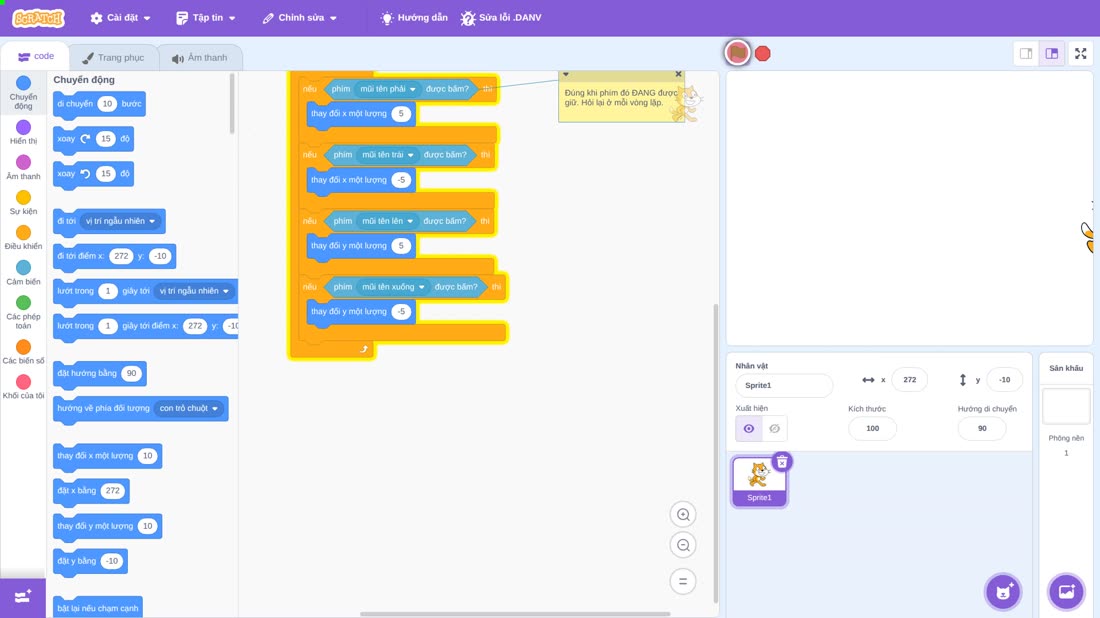The height and width of the screenshot is (618, 1100).
Task: Zoom out the code workspace
Action: [x=683, y=546]
